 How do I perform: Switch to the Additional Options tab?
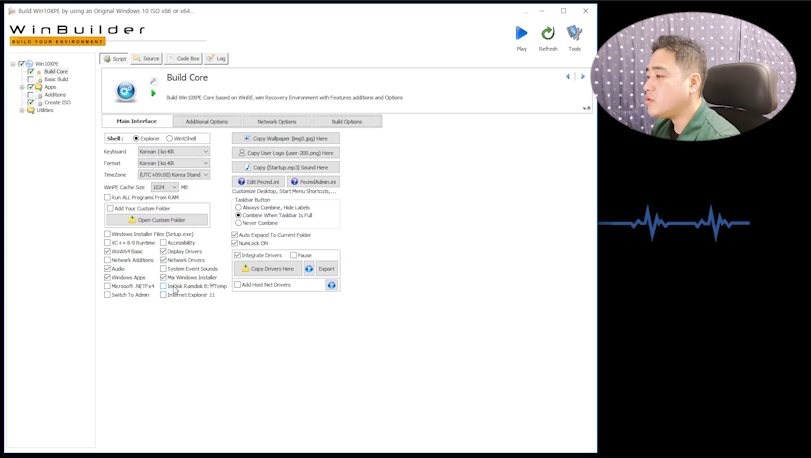(x=206, y=121)
